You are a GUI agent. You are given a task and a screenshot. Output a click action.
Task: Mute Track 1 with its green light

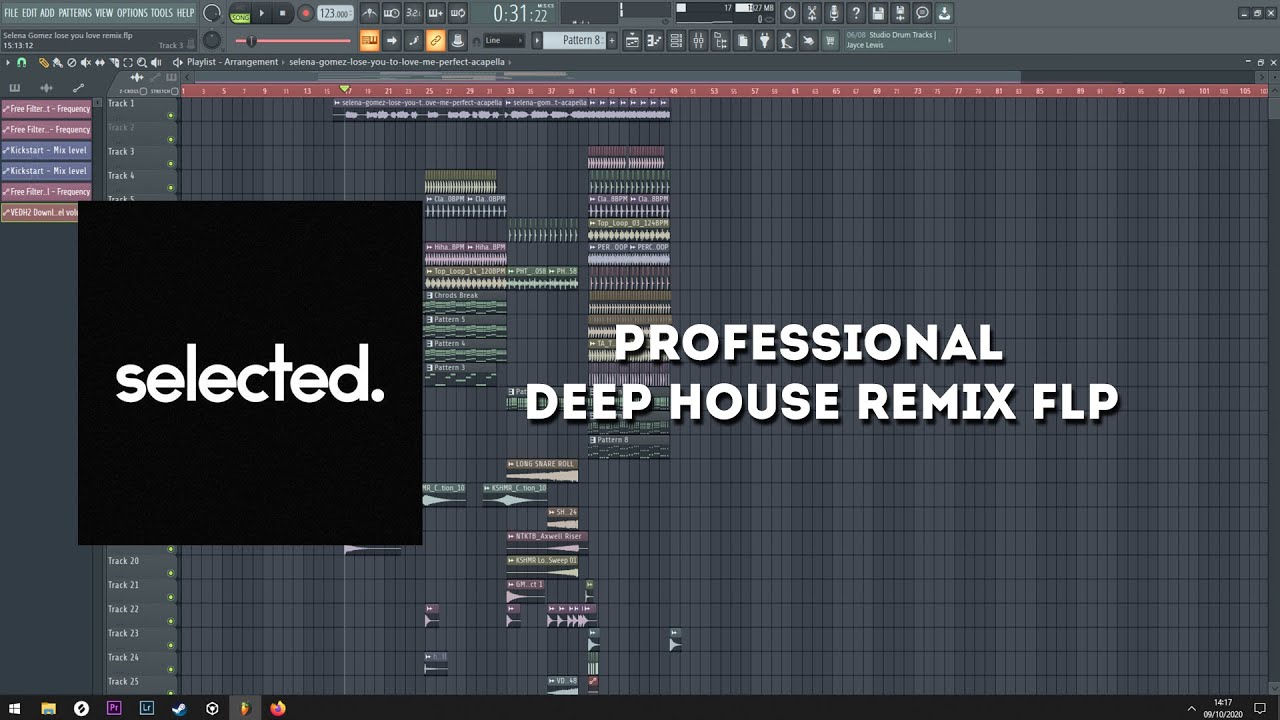click(171, 115)
